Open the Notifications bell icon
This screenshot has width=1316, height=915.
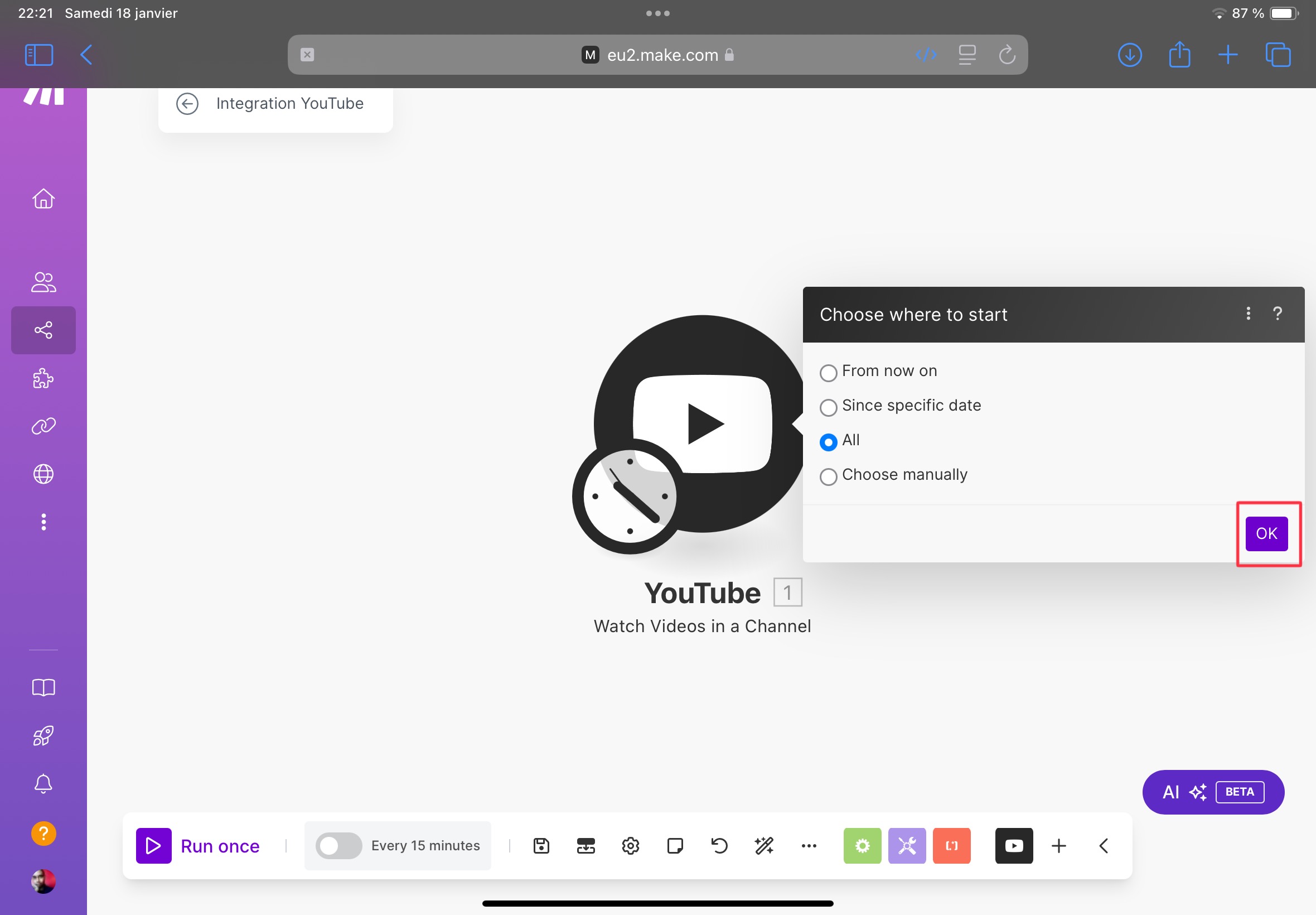43,784
